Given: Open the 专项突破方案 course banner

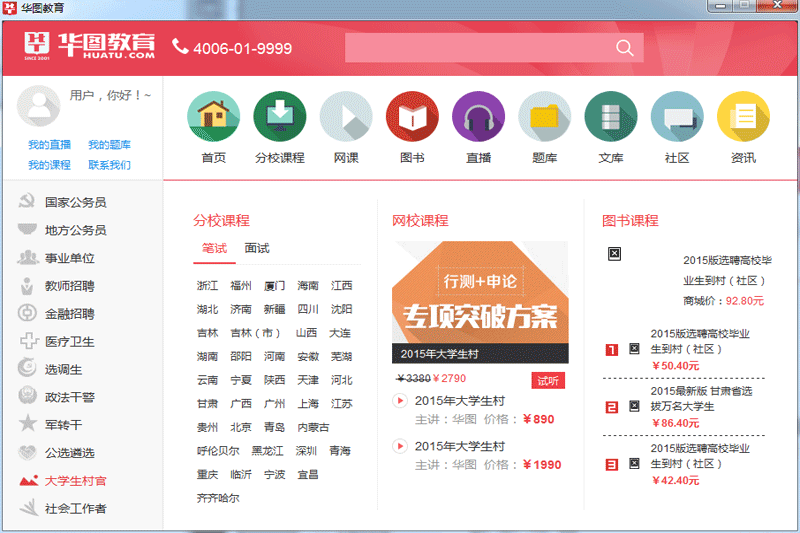Looking at the screenshot, I should (x=480, y=302).
